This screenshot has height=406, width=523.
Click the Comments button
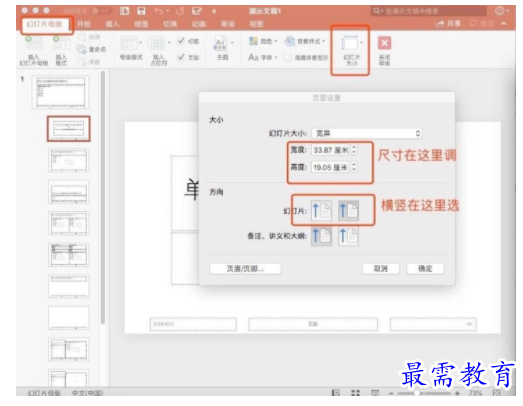tap(481, 24)
